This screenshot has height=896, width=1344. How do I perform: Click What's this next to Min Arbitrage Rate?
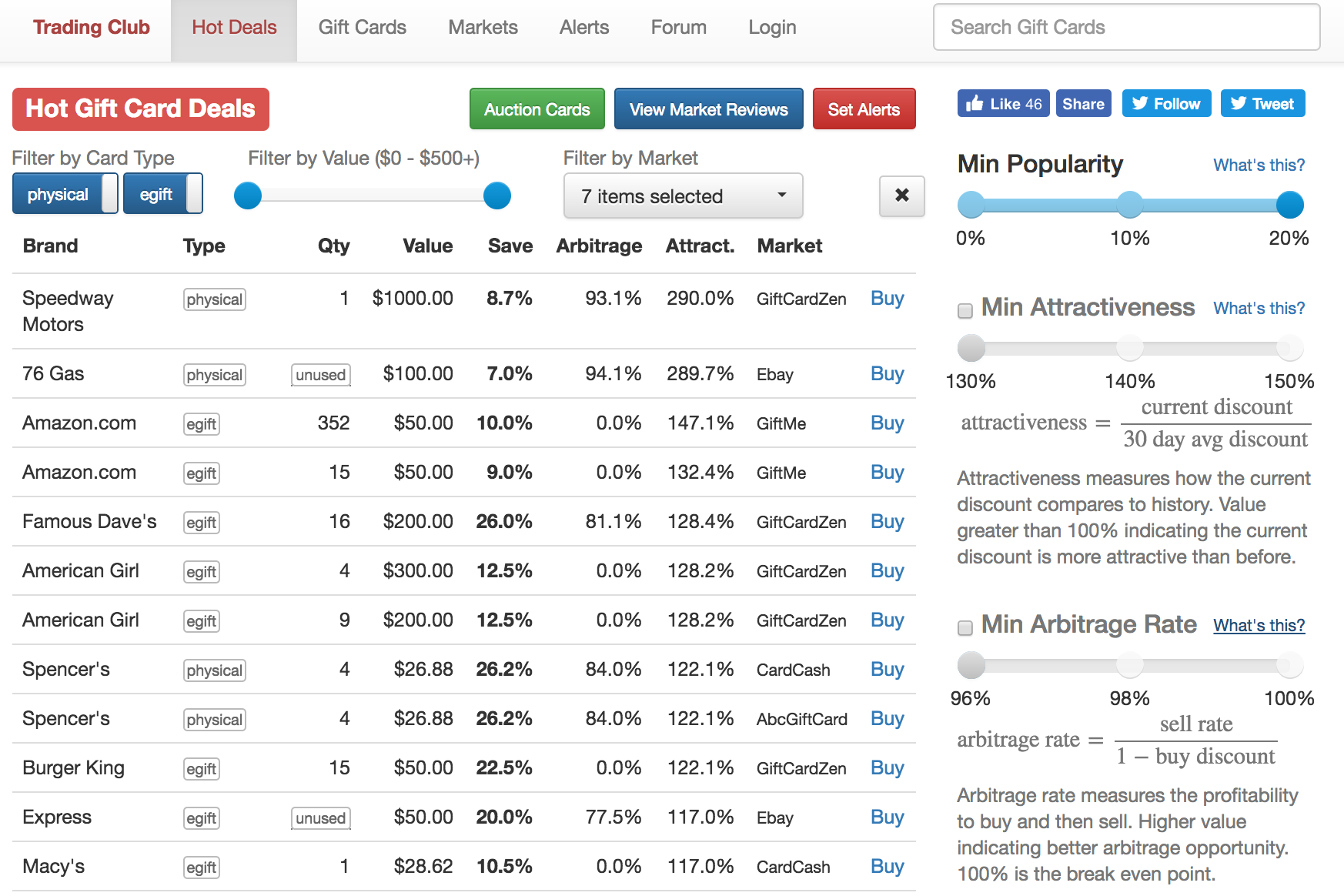(1259, 625)
